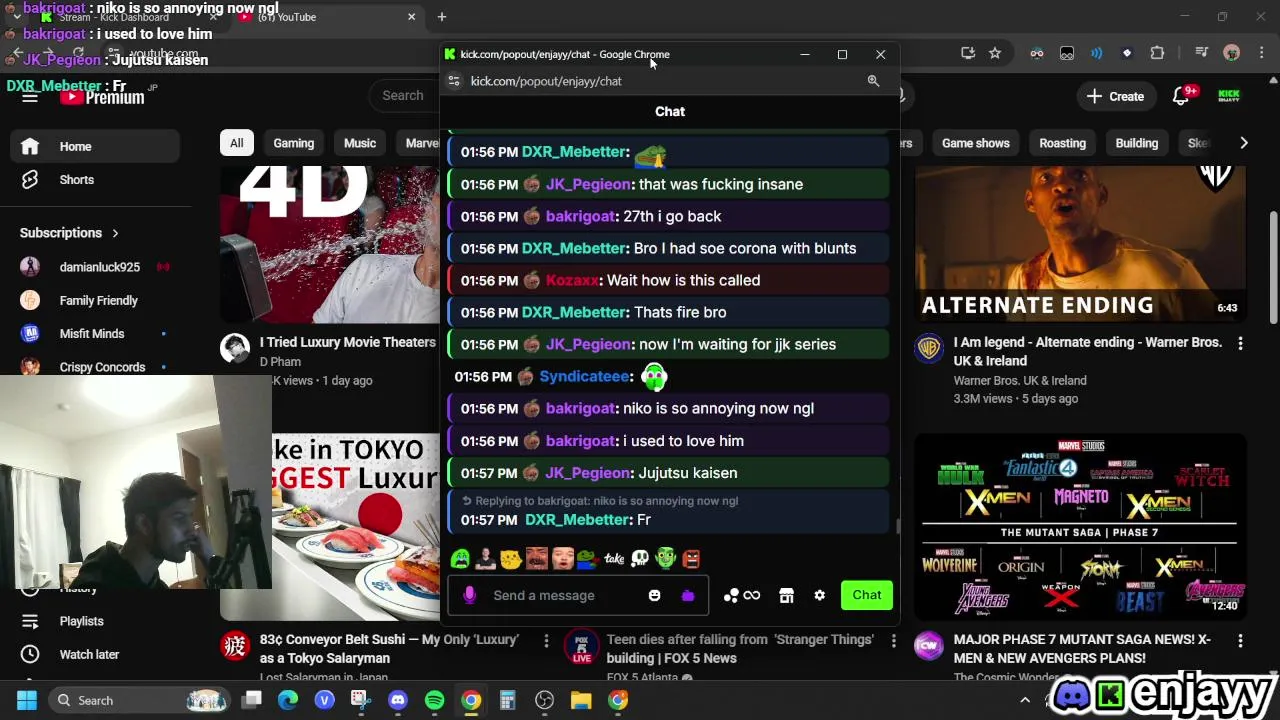Click the YouTube Premium logo
Screen dimensions: 1280x720
tap(103, 96)
